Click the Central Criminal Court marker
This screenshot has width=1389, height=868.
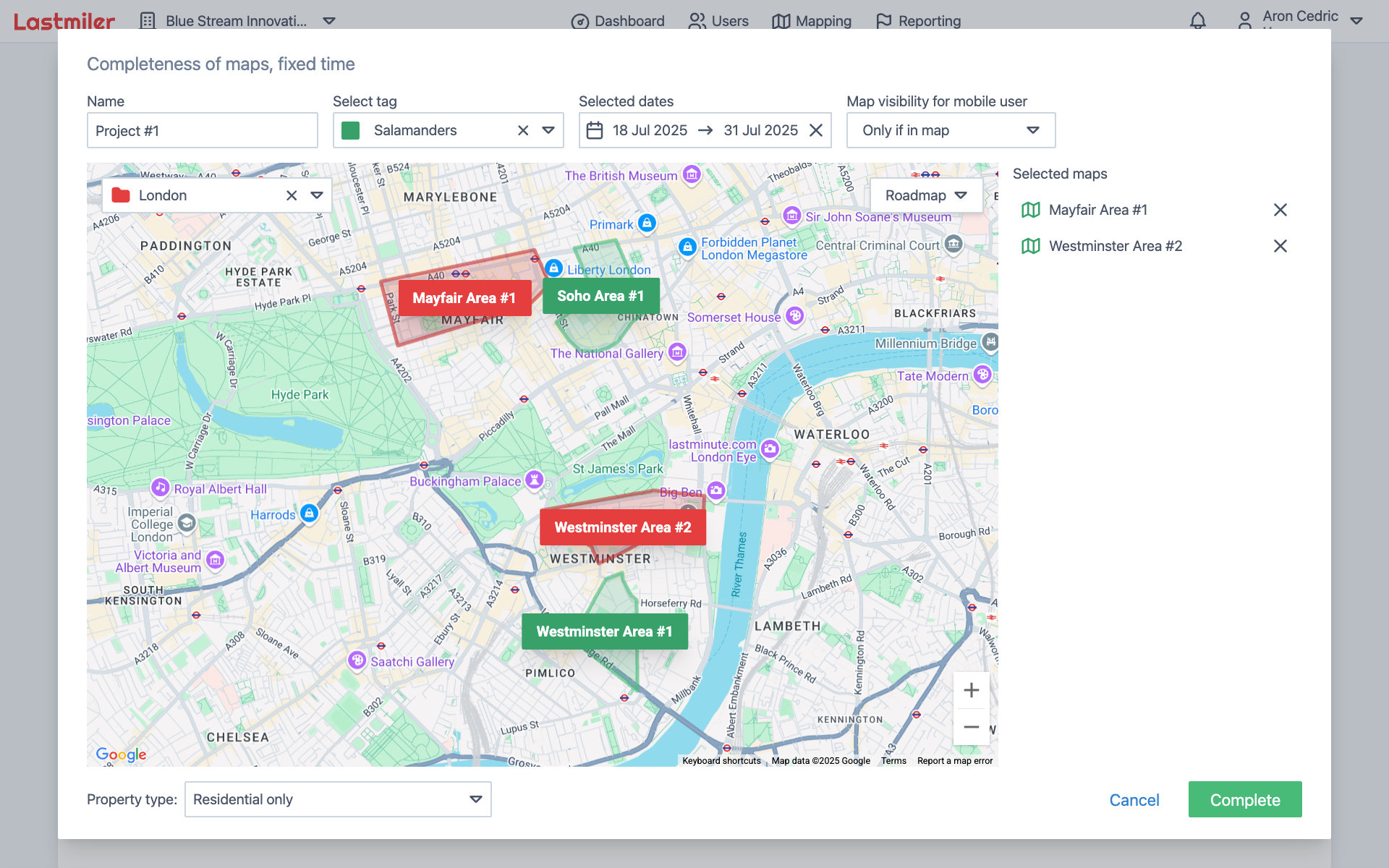point(953,244)
